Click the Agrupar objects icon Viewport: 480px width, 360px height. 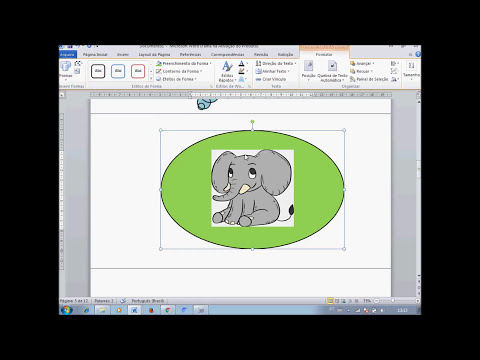click(x=394, y=71)
